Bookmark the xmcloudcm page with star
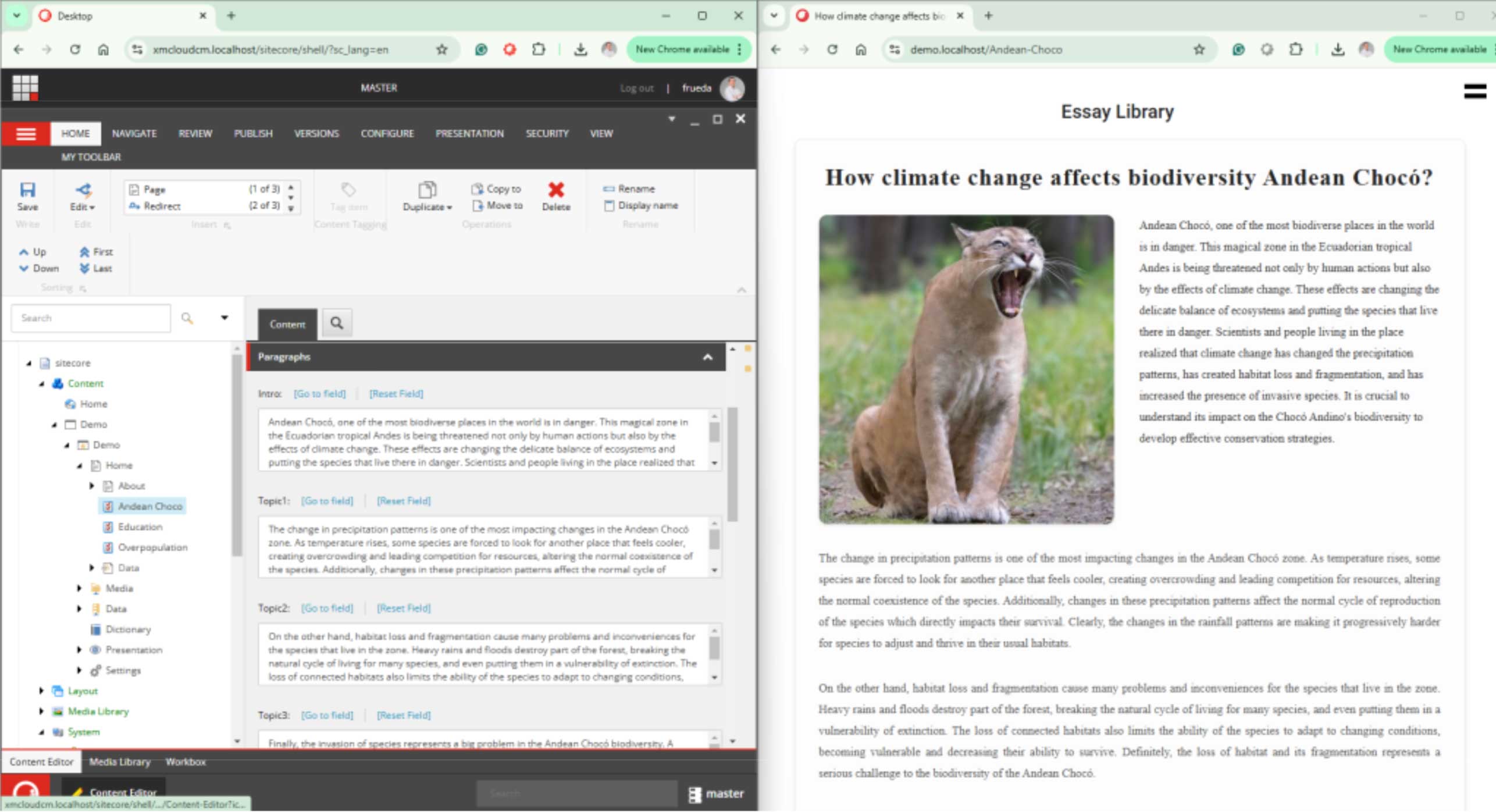Viewport: 1496px width, 812px height. point(441,49)
